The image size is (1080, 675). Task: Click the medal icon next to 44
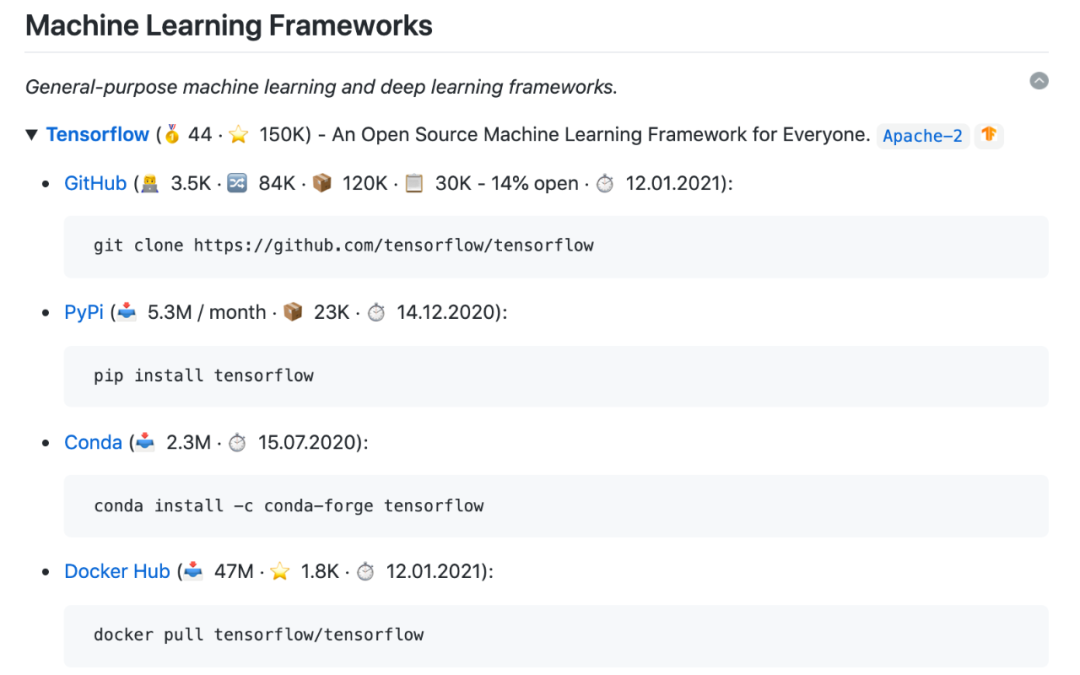(172, 134)
